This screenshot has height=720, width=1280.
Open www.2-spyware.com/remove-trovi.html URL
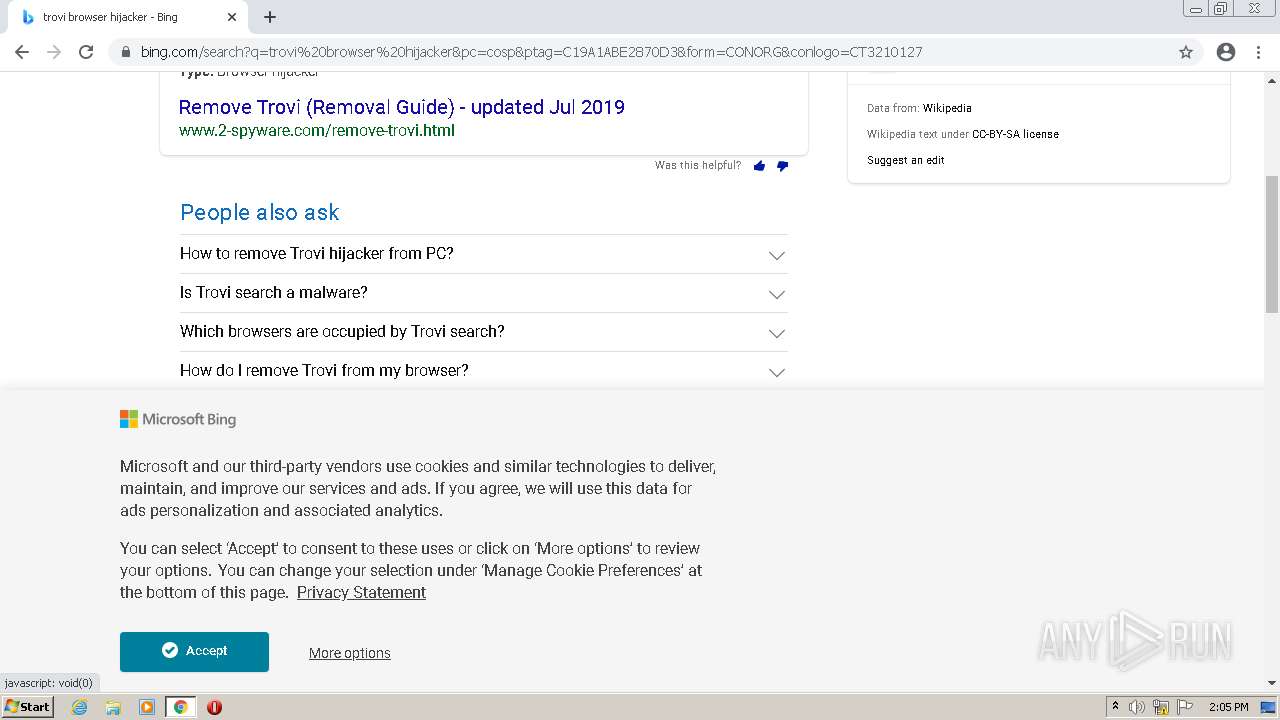[316, 130]
